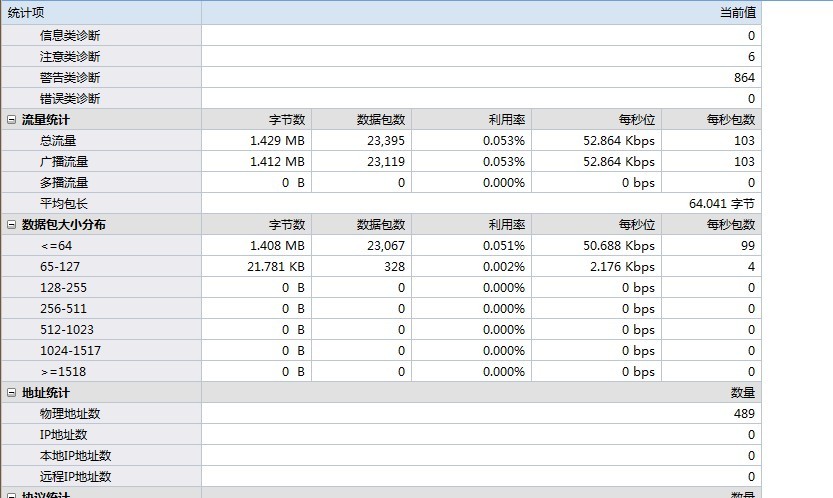This screenshot has height=498, width=833.
Task: Select the 本地IP地址数 row
Action: (76, 456)
